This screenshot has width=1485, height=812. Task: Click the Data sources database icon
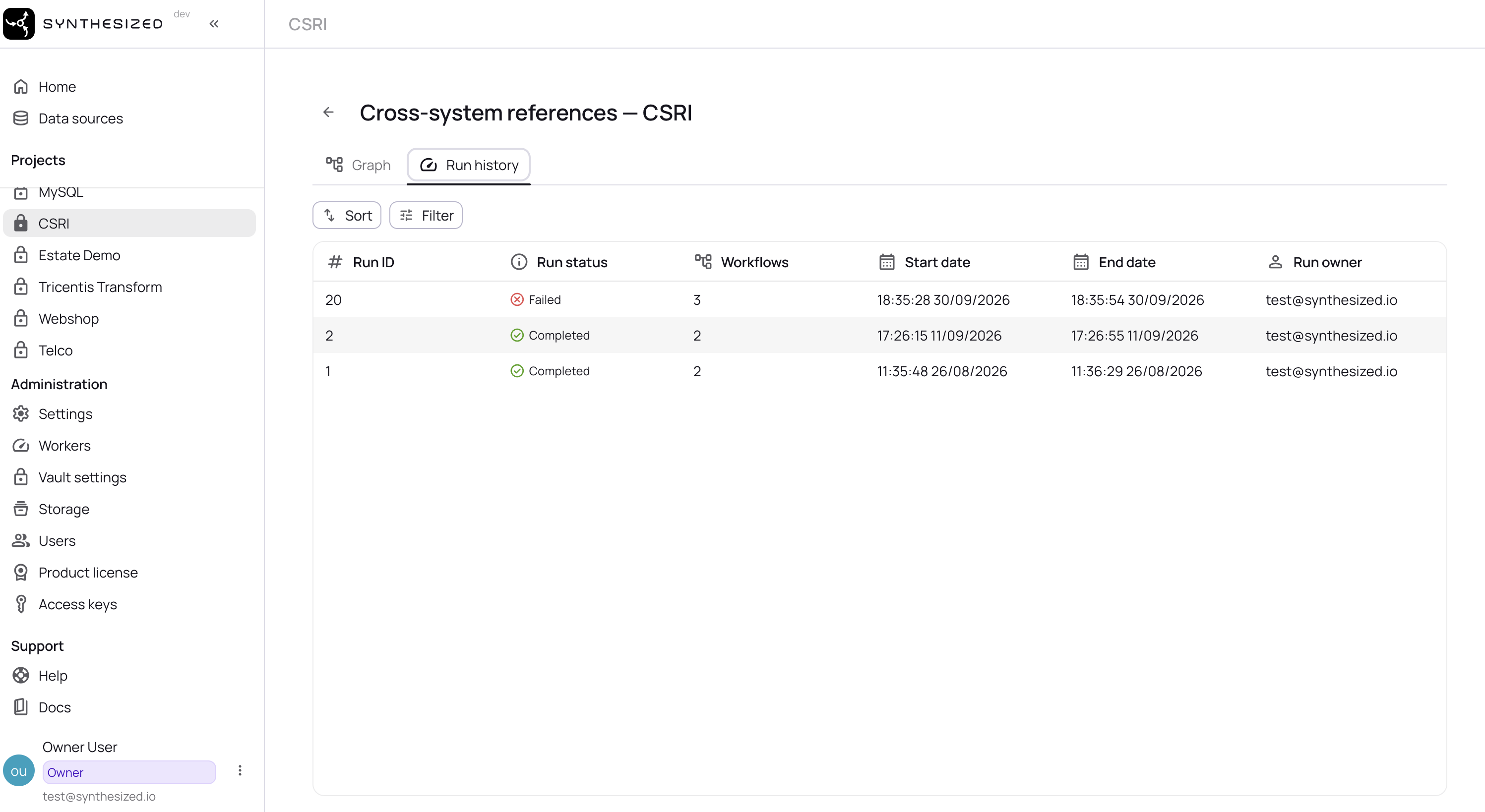click(21, 118)
